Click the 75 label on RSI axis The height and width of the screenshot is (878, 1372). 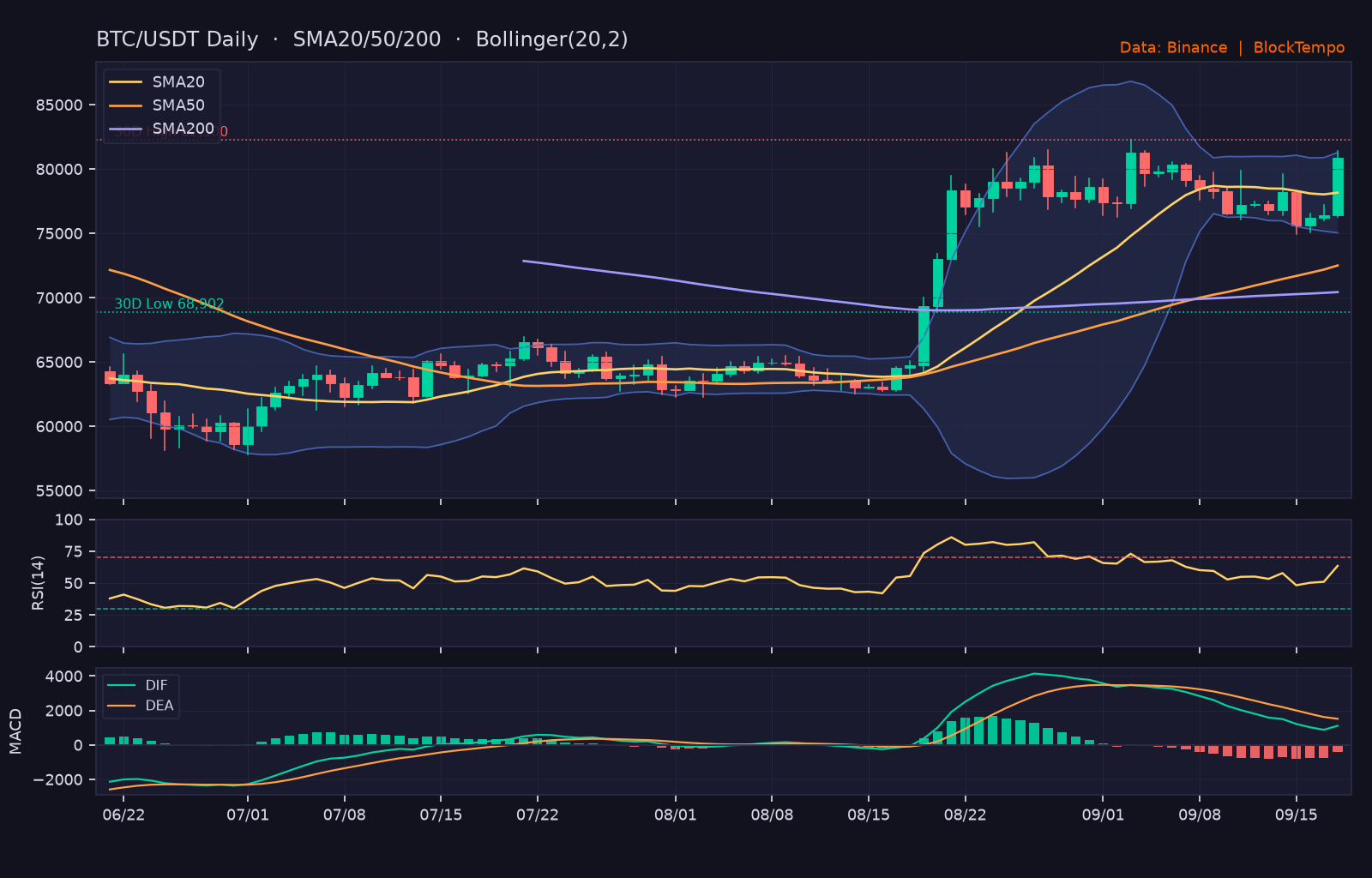(x=74, y=551)
